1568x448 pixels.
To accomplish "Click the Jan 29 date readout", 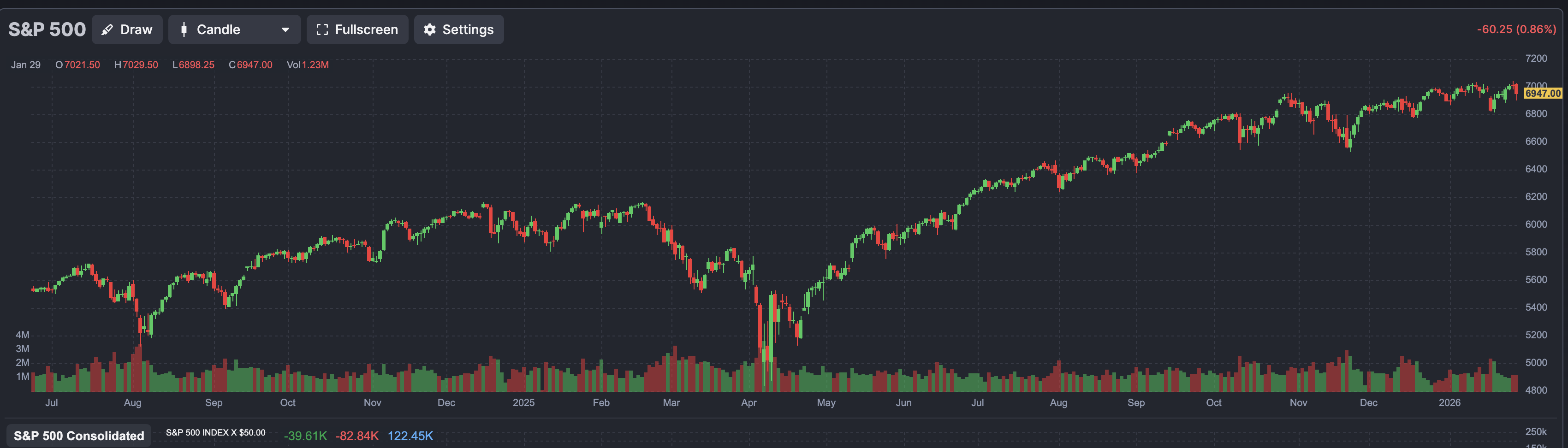I will point(25,65).
